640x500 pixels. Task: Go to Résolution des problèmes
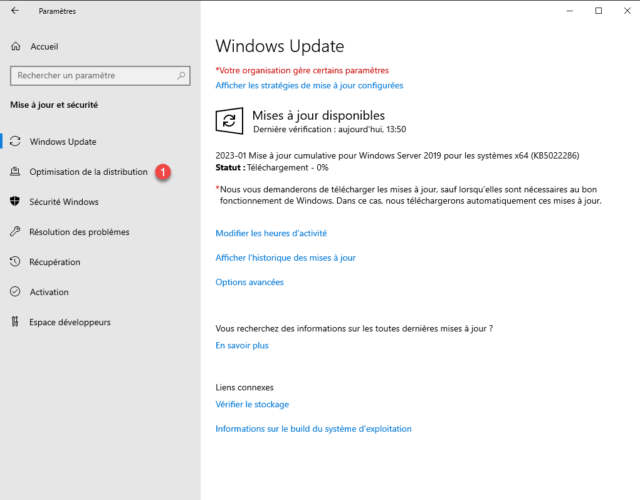(79, 232)
